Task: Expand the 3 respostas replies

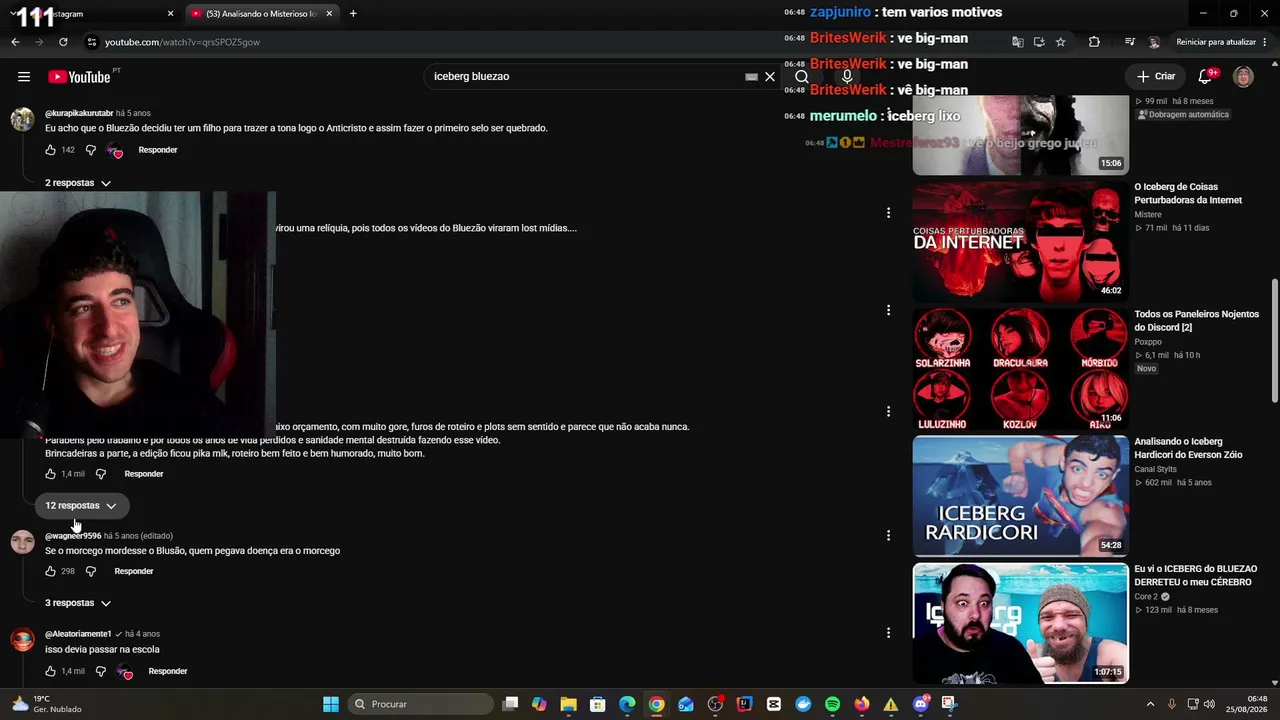Action: click(x=78, y=603)
